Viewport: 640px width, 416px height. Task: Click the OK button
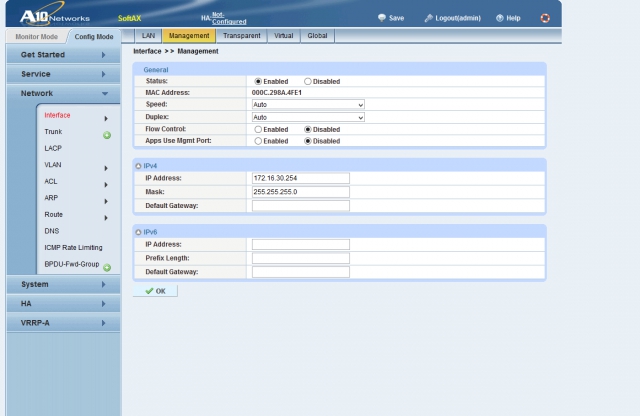point(155,291)
